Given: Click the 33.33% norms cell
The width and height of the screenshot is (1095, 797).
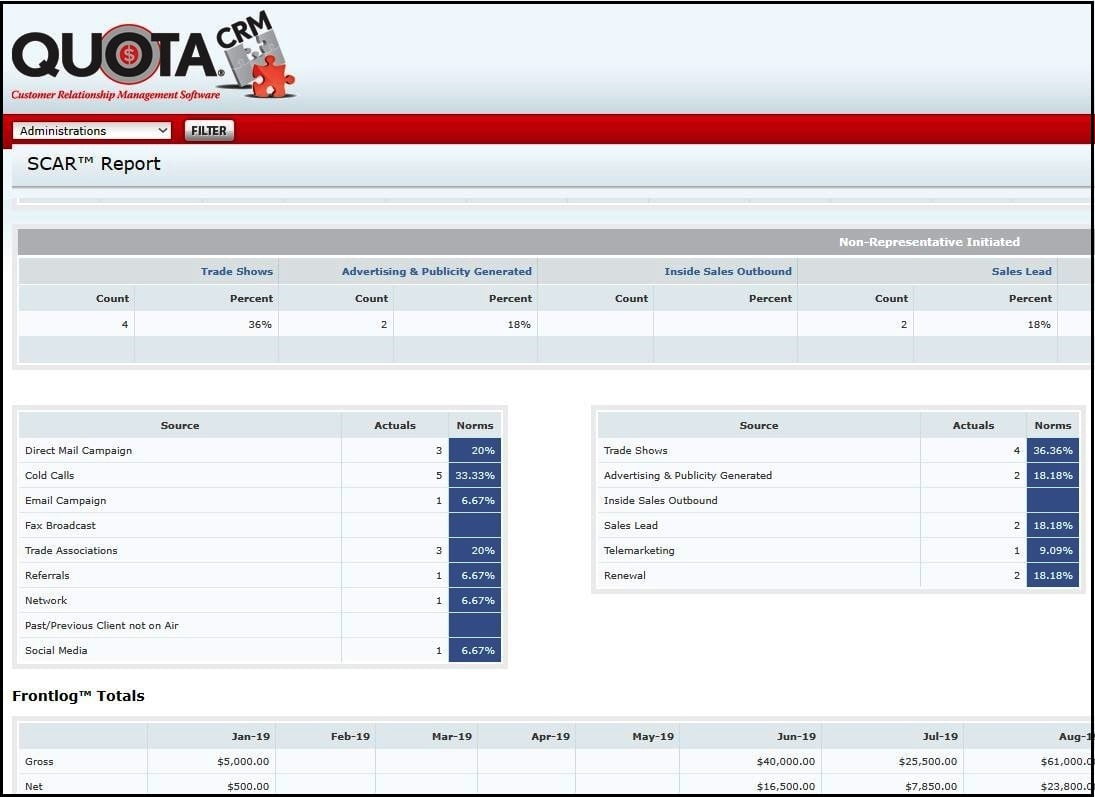Looking at the screenshot, I should (475, 476).
